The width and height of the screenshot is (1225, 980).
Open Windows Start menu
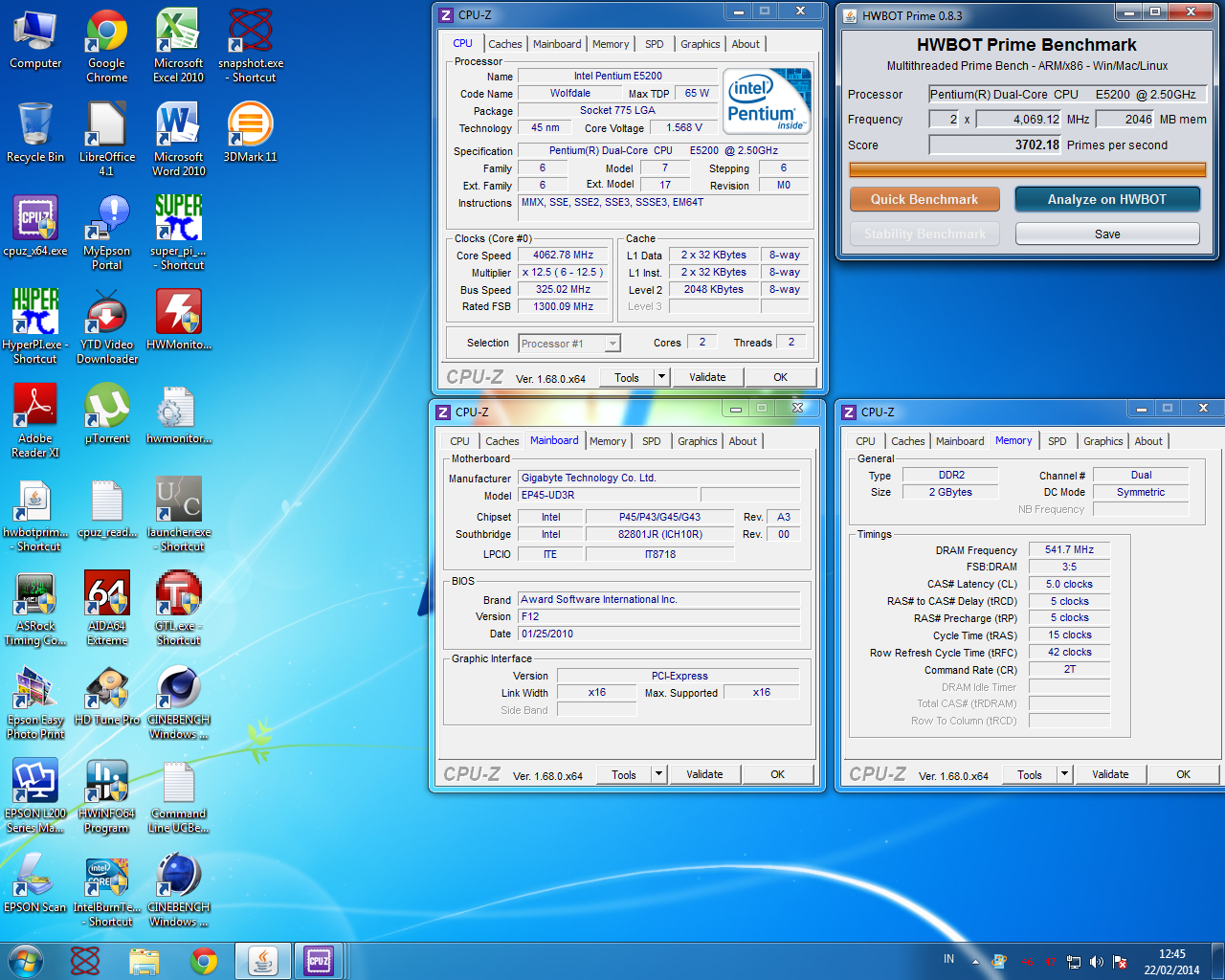pyautogui.click(x=26, y=960)
